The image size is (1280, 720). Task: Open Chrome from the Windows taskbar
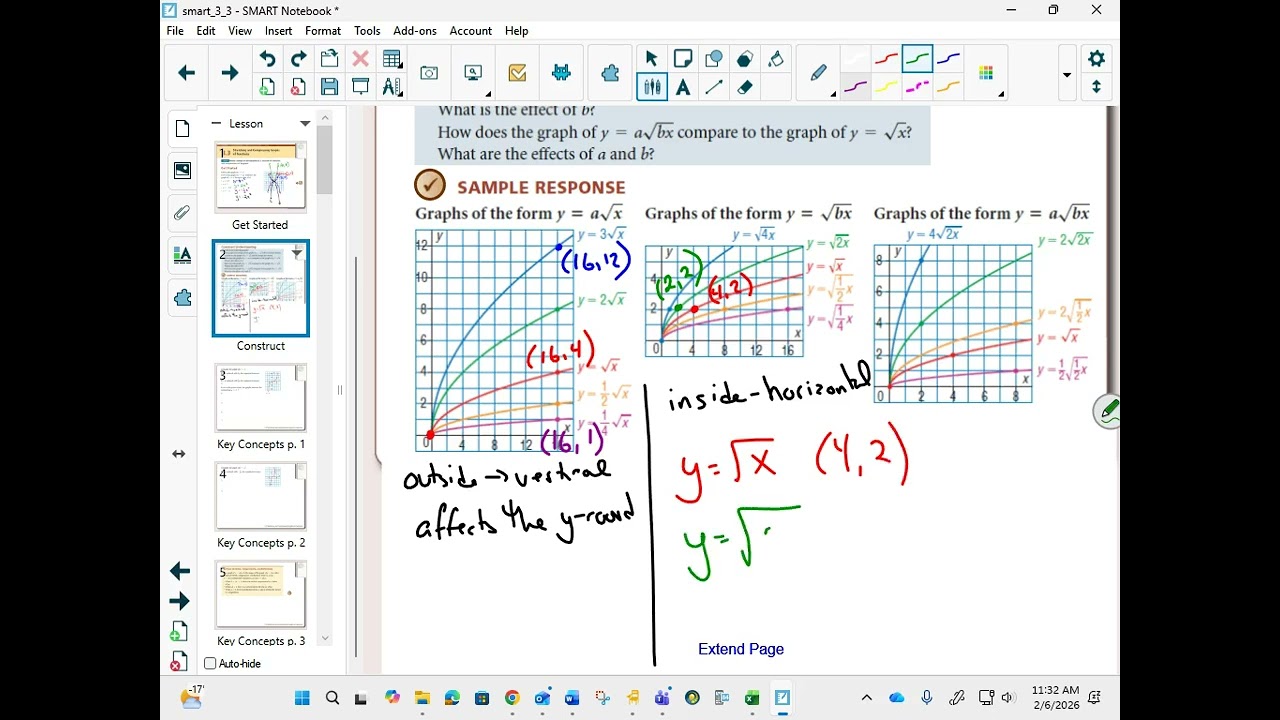512,698
